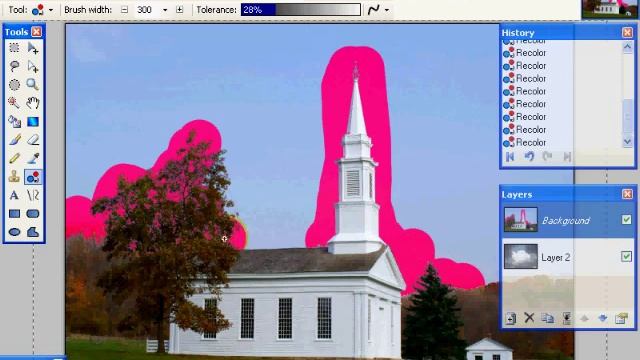Close the Layers panel
The width and height of the screenshot is (640, 360).
pos(627,194)
